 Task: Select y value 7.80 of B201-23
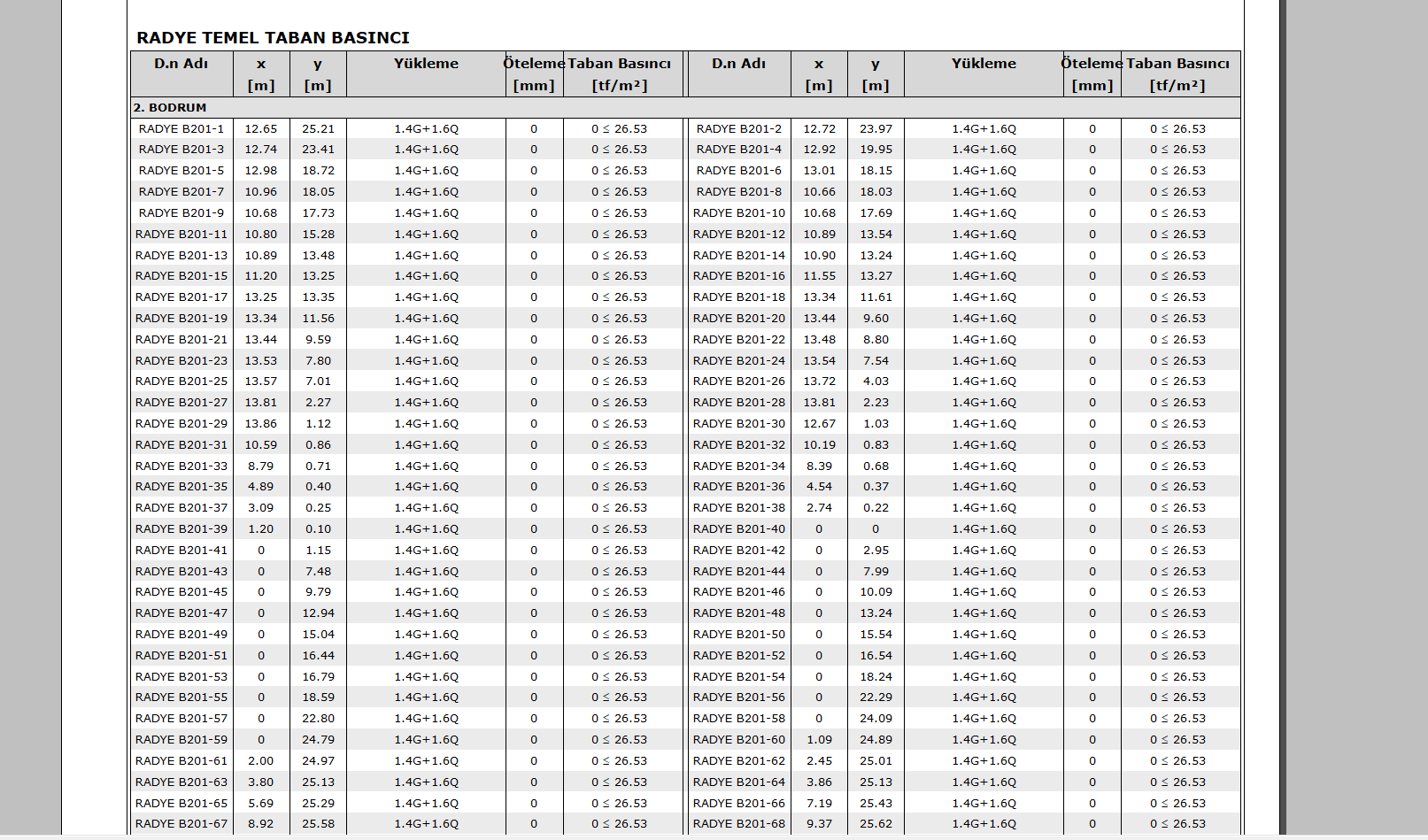(x=319, y=360)
